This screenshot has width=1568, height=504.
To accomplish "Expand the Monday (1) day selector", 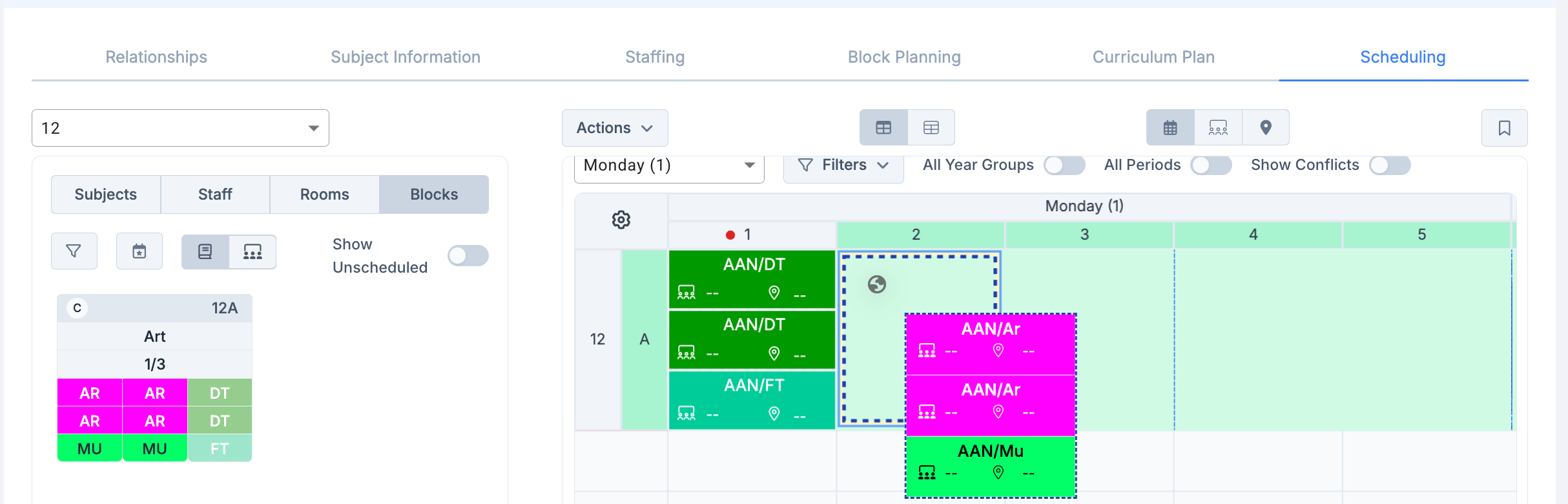I will pyautogui.click(x=669, y=165).
